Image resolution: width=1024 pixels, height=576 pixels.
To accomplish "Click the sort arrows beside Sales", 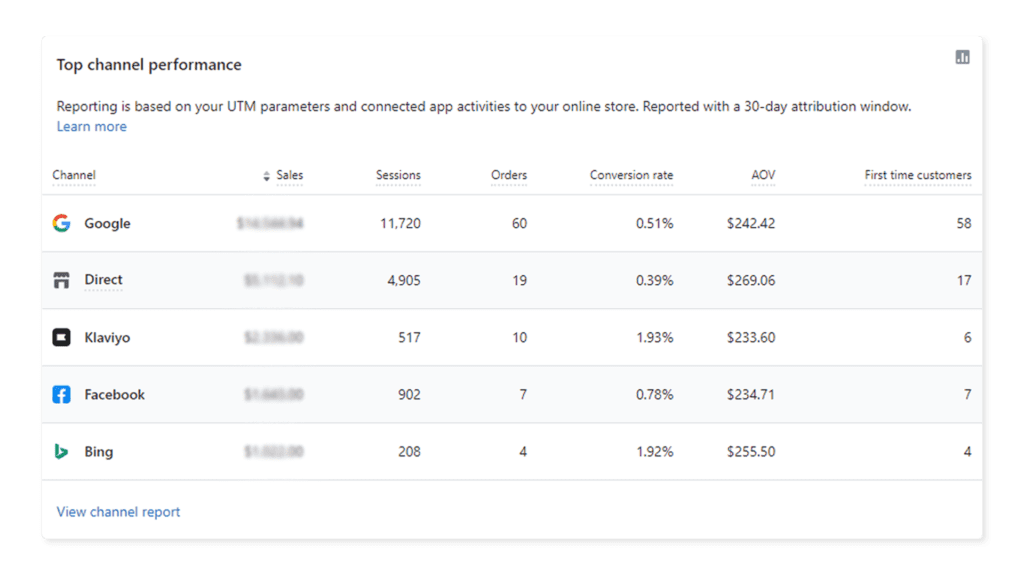I will tap(266, 176).
